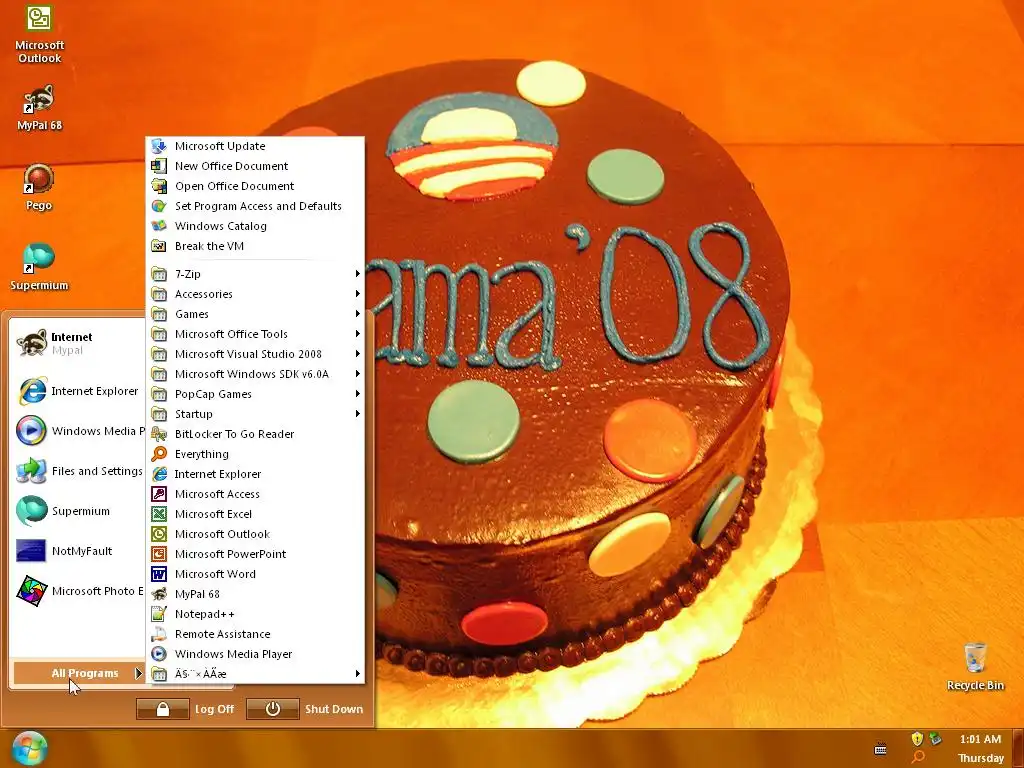
Task: Click the on-screen keyboard tray icon
Action: tap(880, 749)
